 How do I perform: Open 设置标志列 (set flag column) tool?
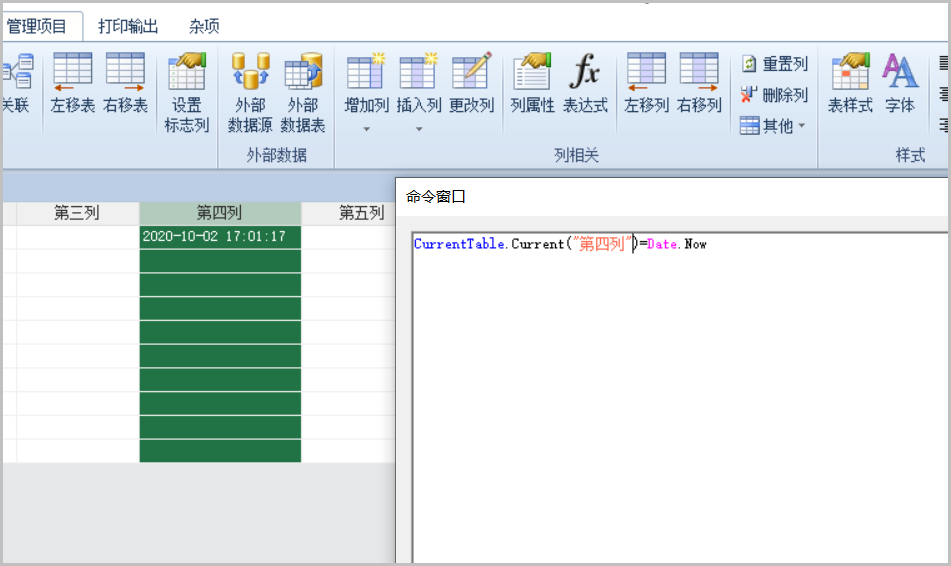coord(187,92)
